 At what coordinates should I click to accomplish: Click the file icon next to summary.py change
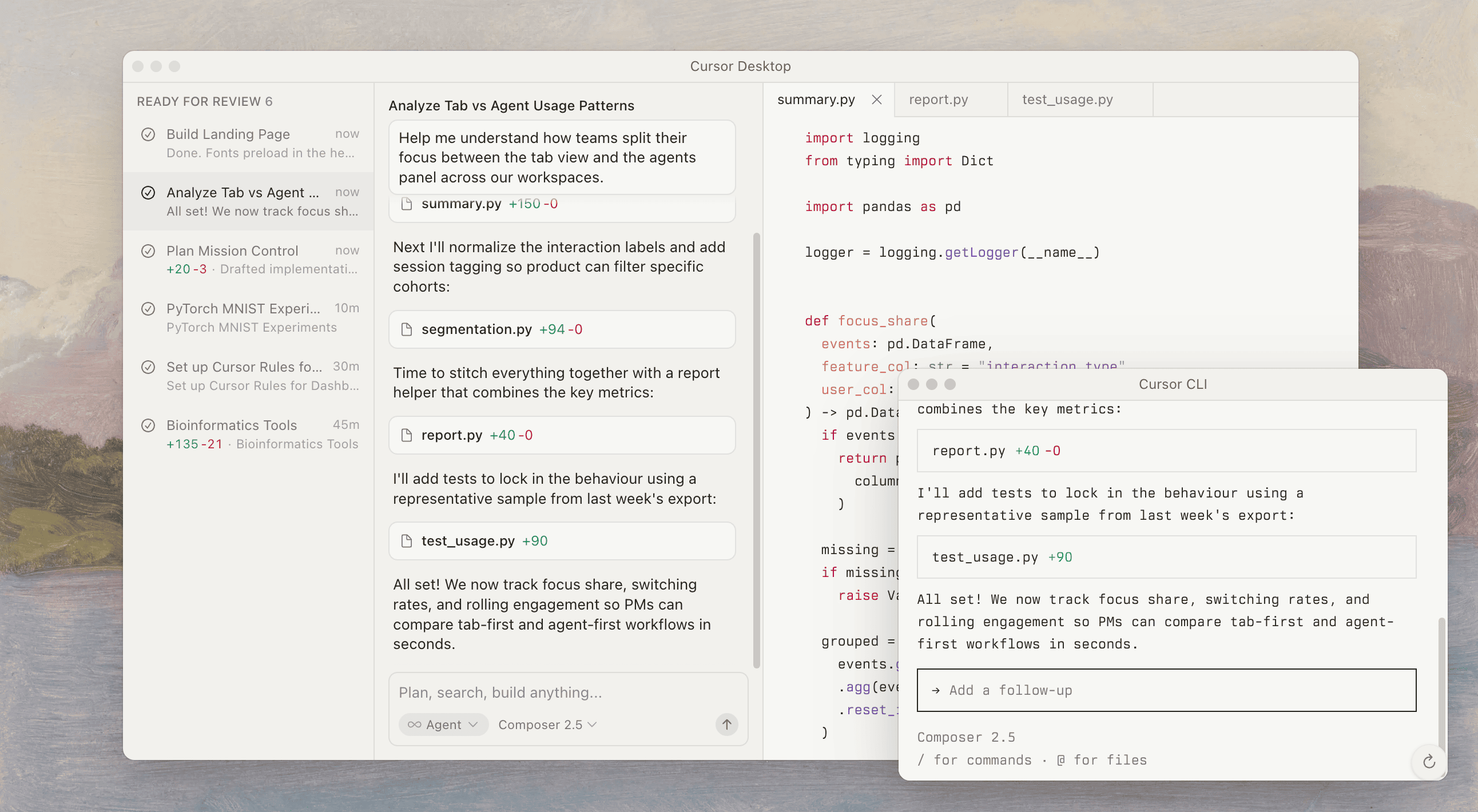click(x=407, y=204)
